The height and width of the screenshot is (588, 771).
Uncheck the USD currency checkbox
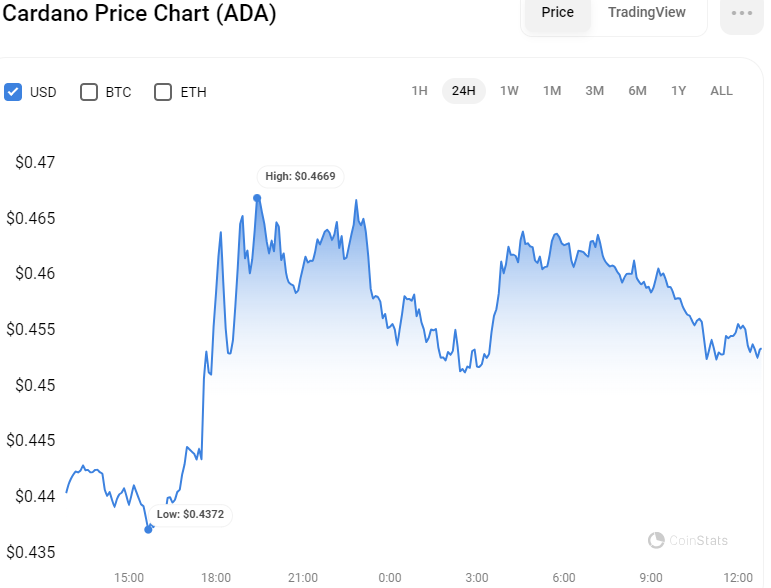click(13, 92)
